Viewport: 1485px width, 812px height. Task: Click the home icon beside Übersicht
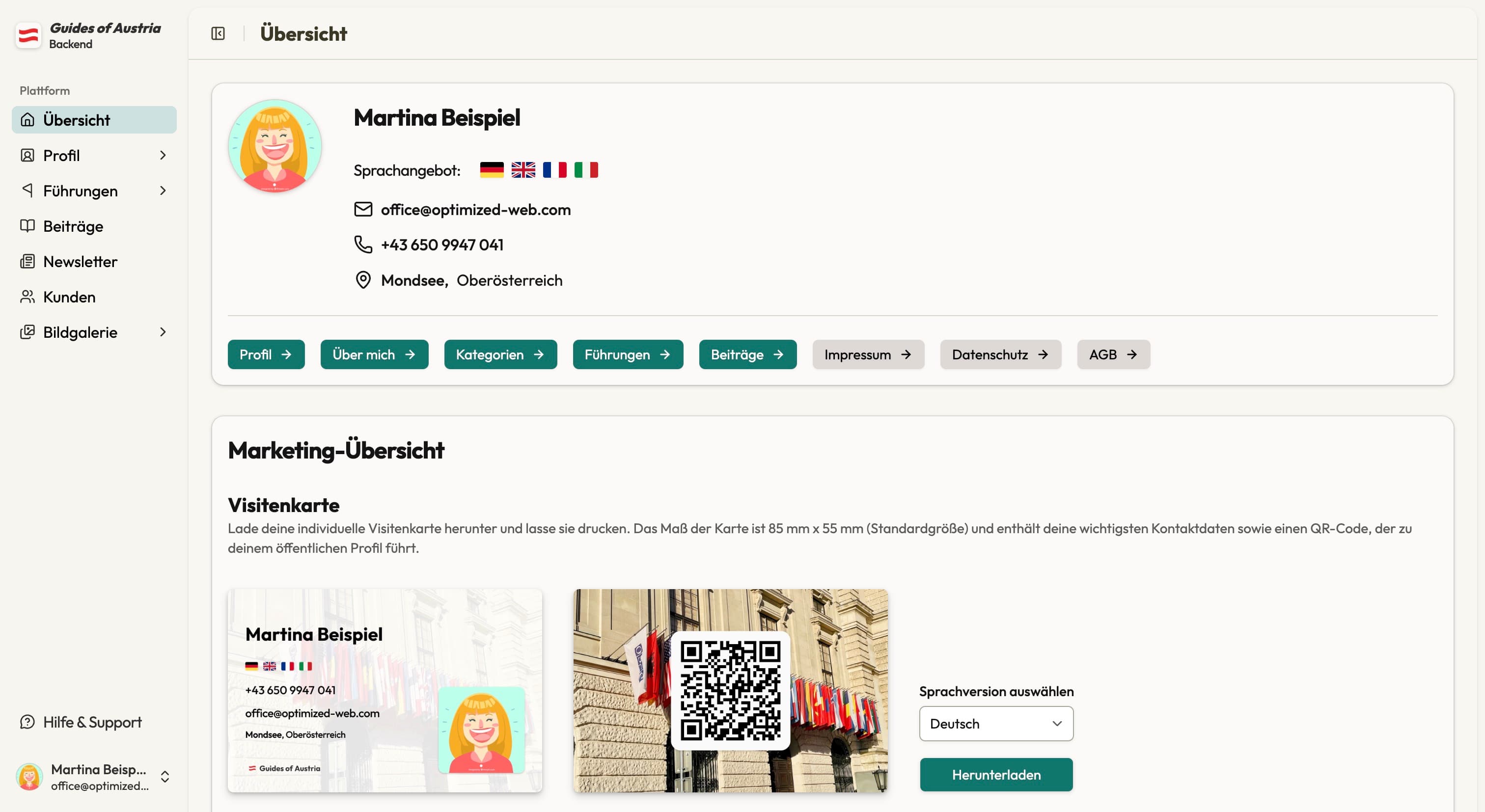point(27,120)
